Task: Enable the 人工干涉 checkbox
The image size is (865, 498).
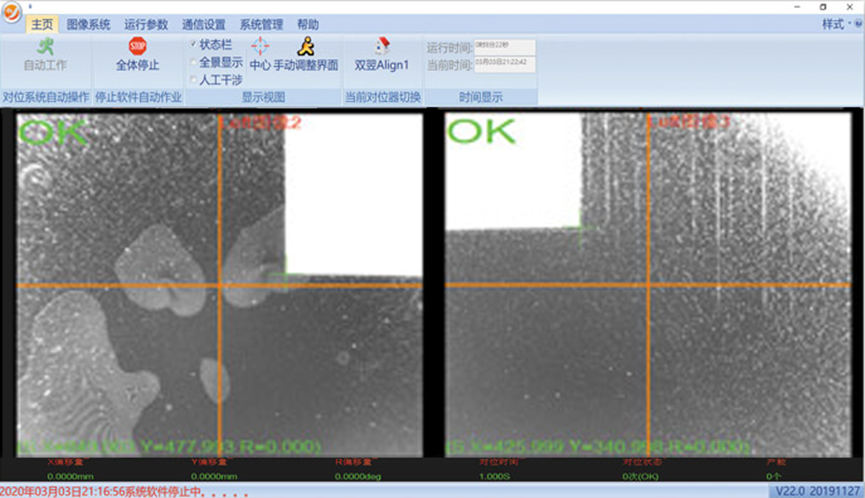Action: click(x=194, y=79)
